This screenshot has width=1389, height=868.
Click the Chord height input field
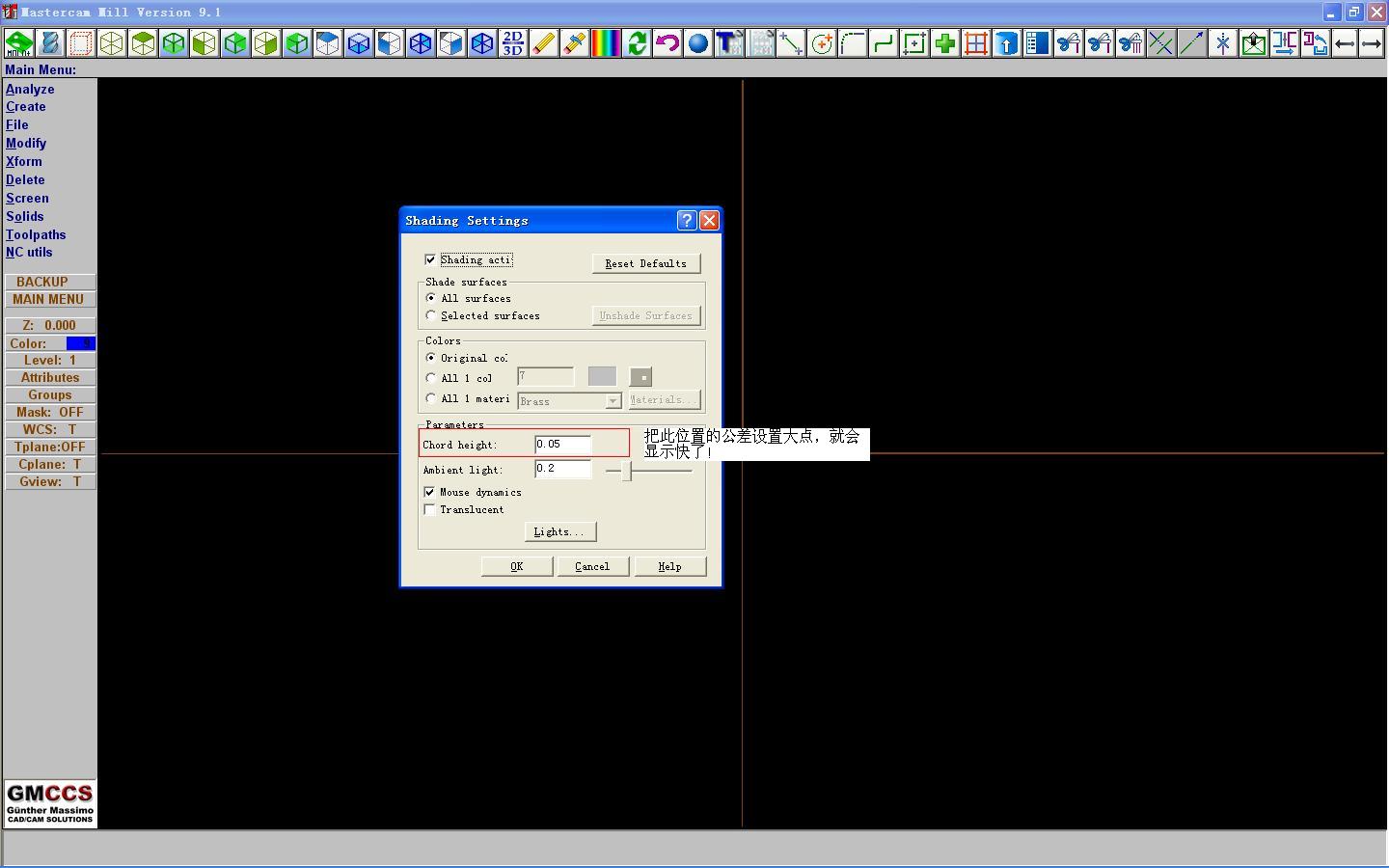tap(563, 445)
